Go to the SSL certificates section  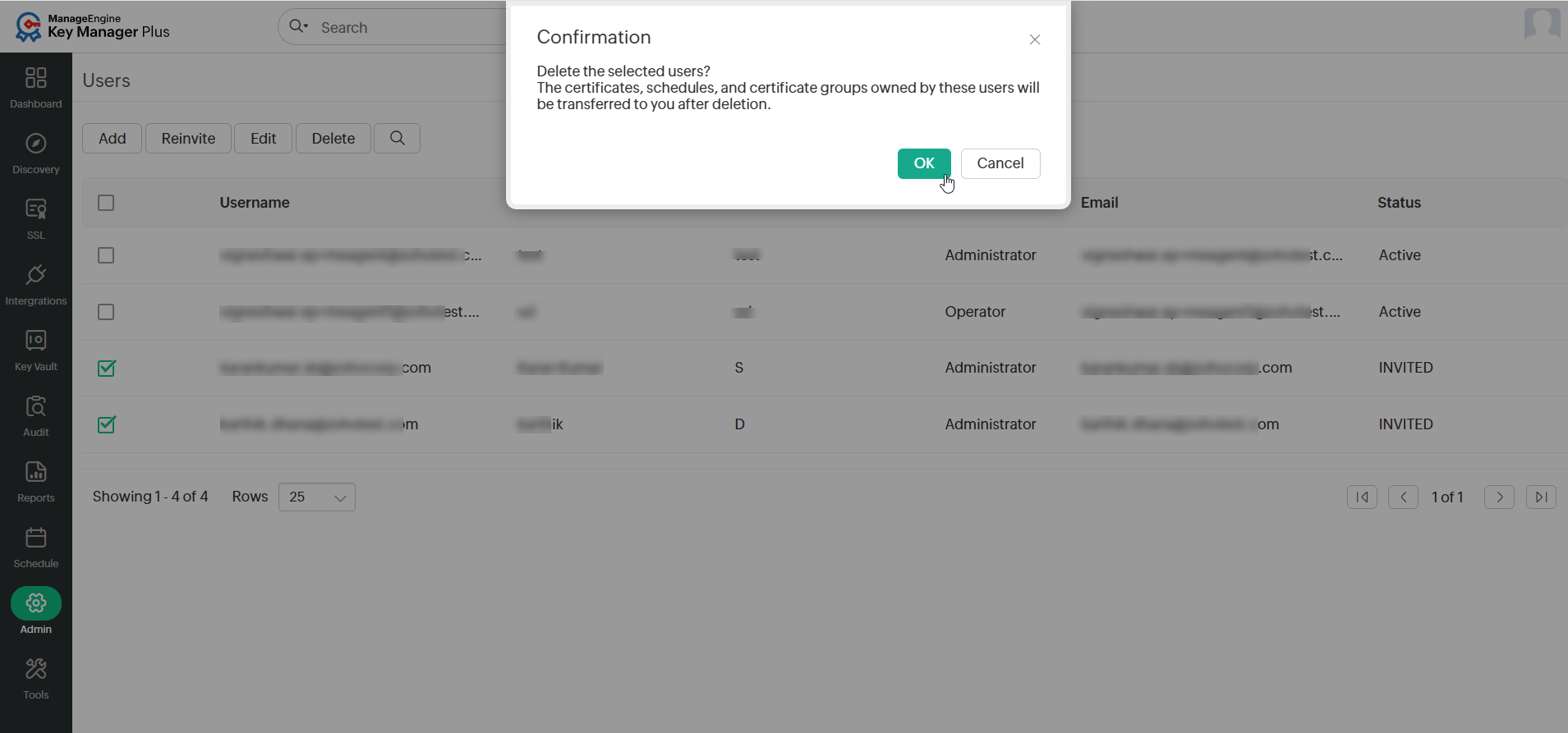pos(36,218)
